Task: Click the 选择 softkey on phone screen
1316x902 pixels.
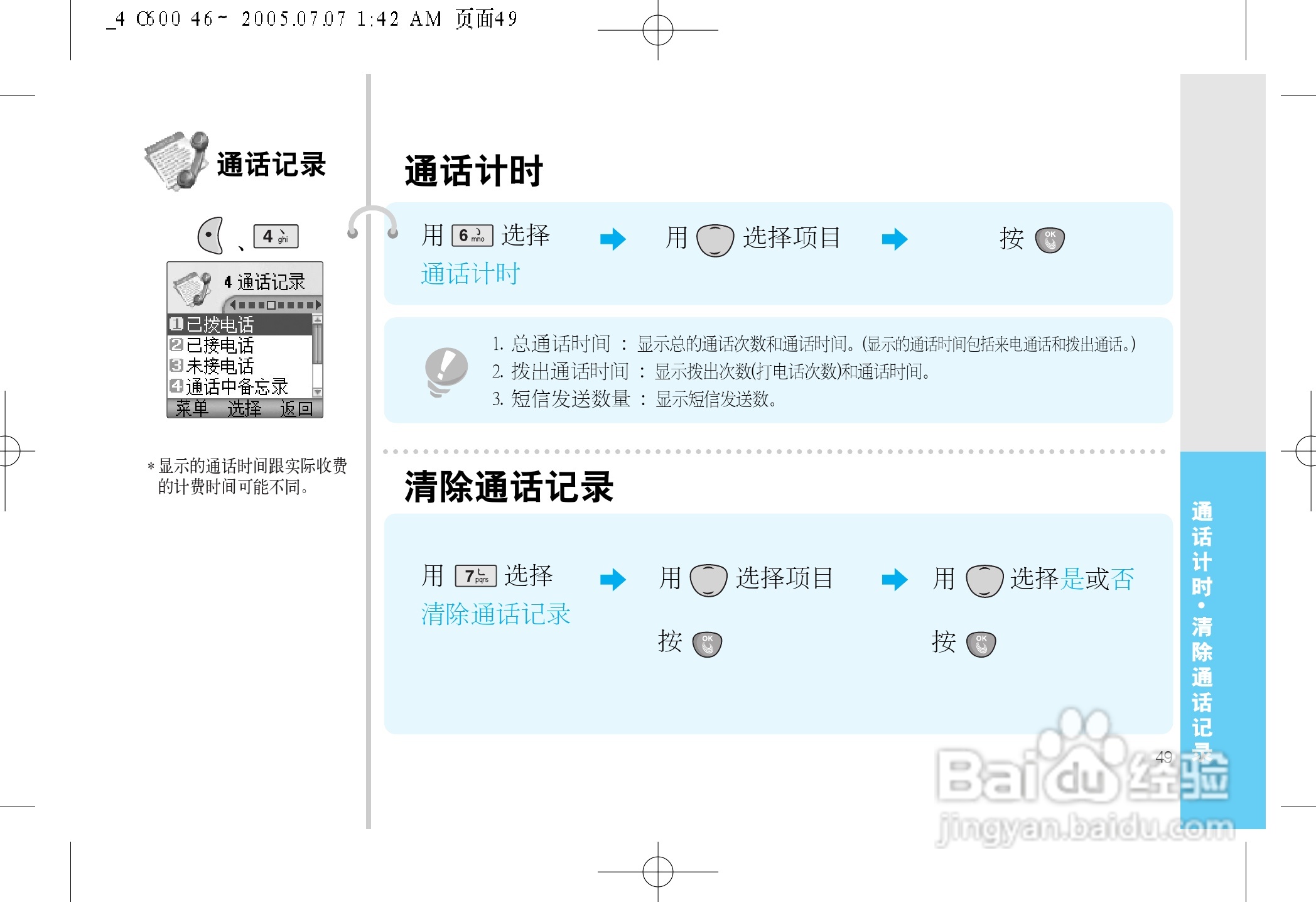Action: [244, 409]
